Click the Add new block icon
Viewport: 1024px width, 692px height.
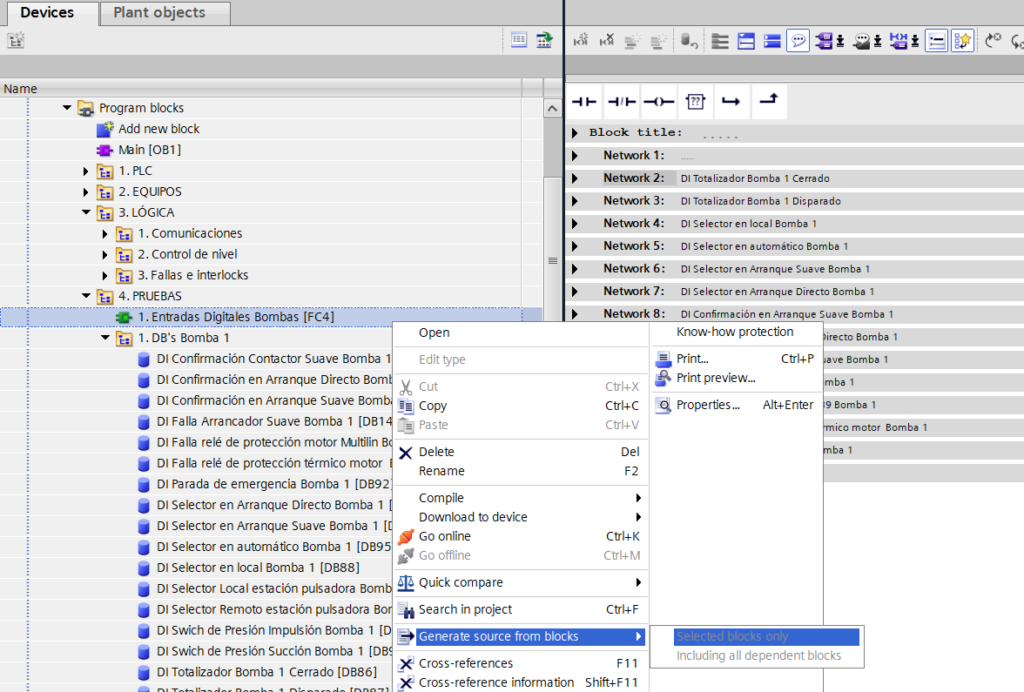pos(106,129)
